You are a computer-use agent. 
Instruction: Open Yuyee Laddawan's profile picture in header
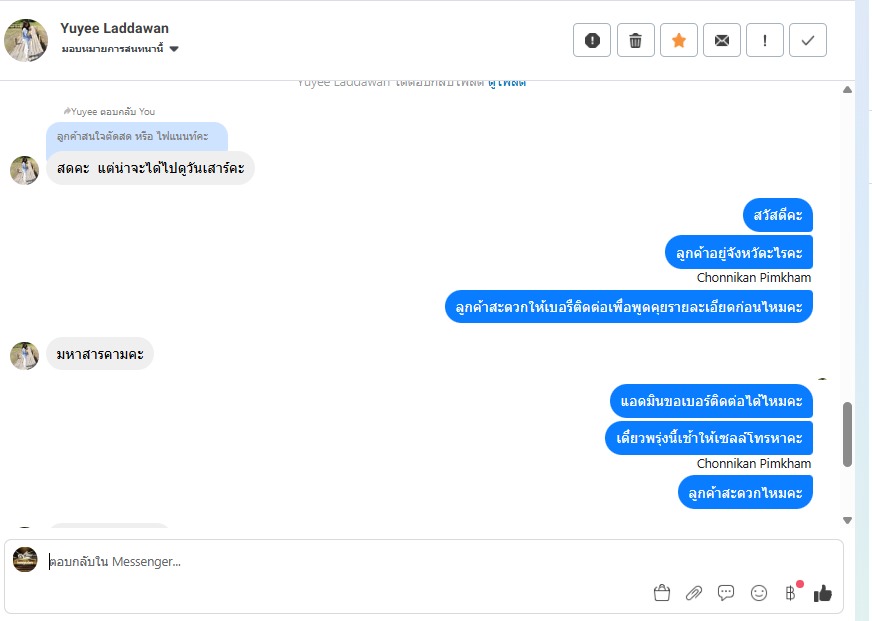point(26,40)
